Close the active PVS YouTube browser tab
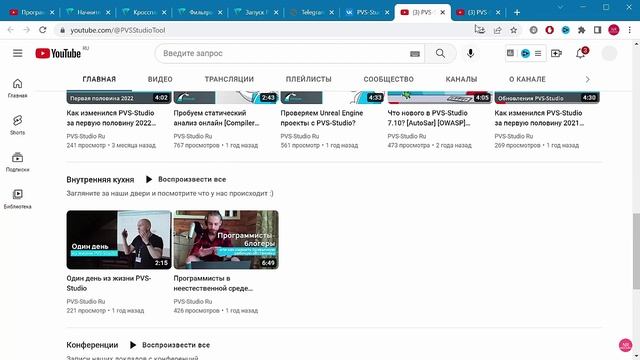 pyautogui.click(x=442, y=13)
